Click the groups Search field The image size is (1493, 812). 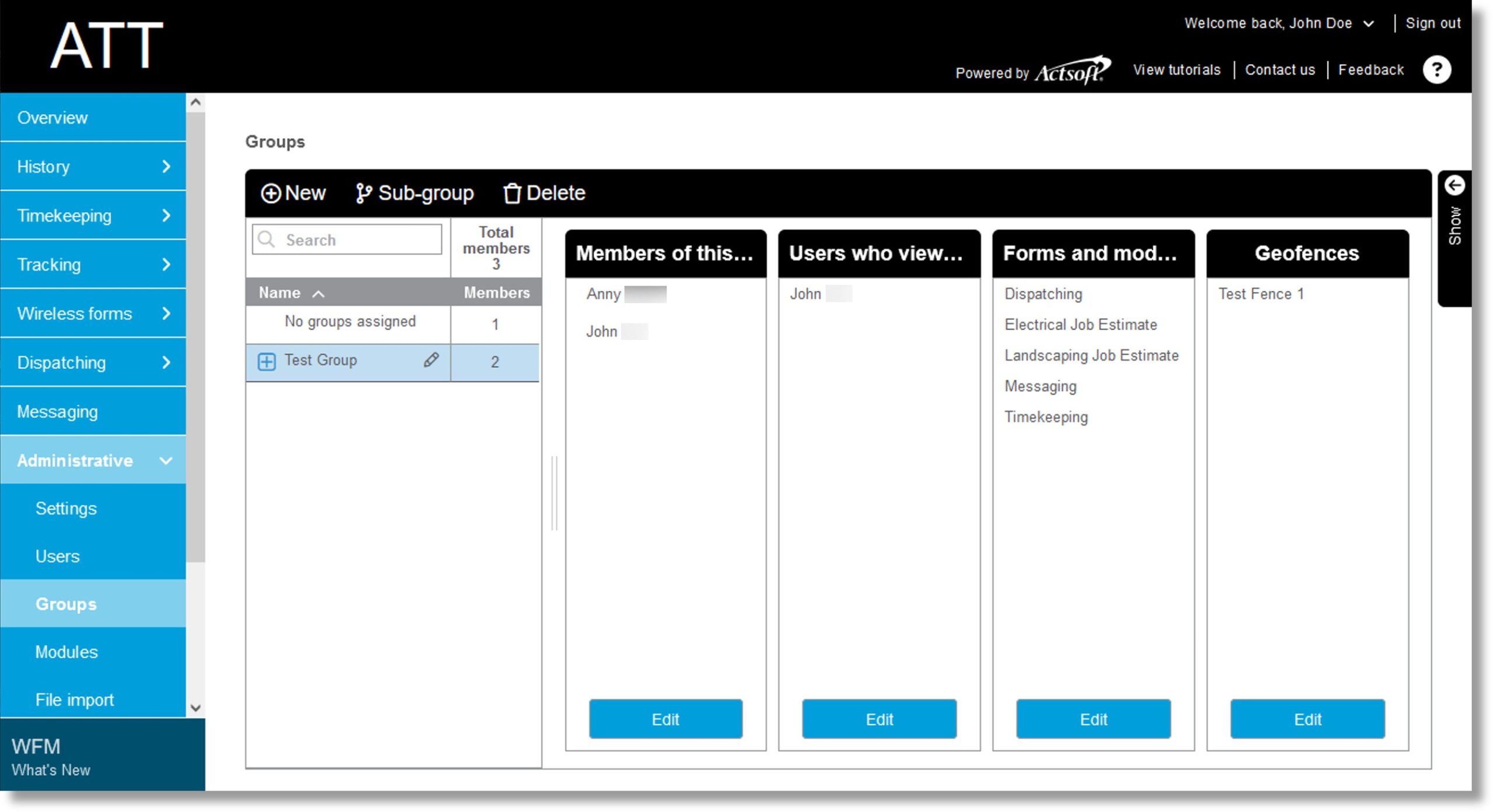(347, 240)
